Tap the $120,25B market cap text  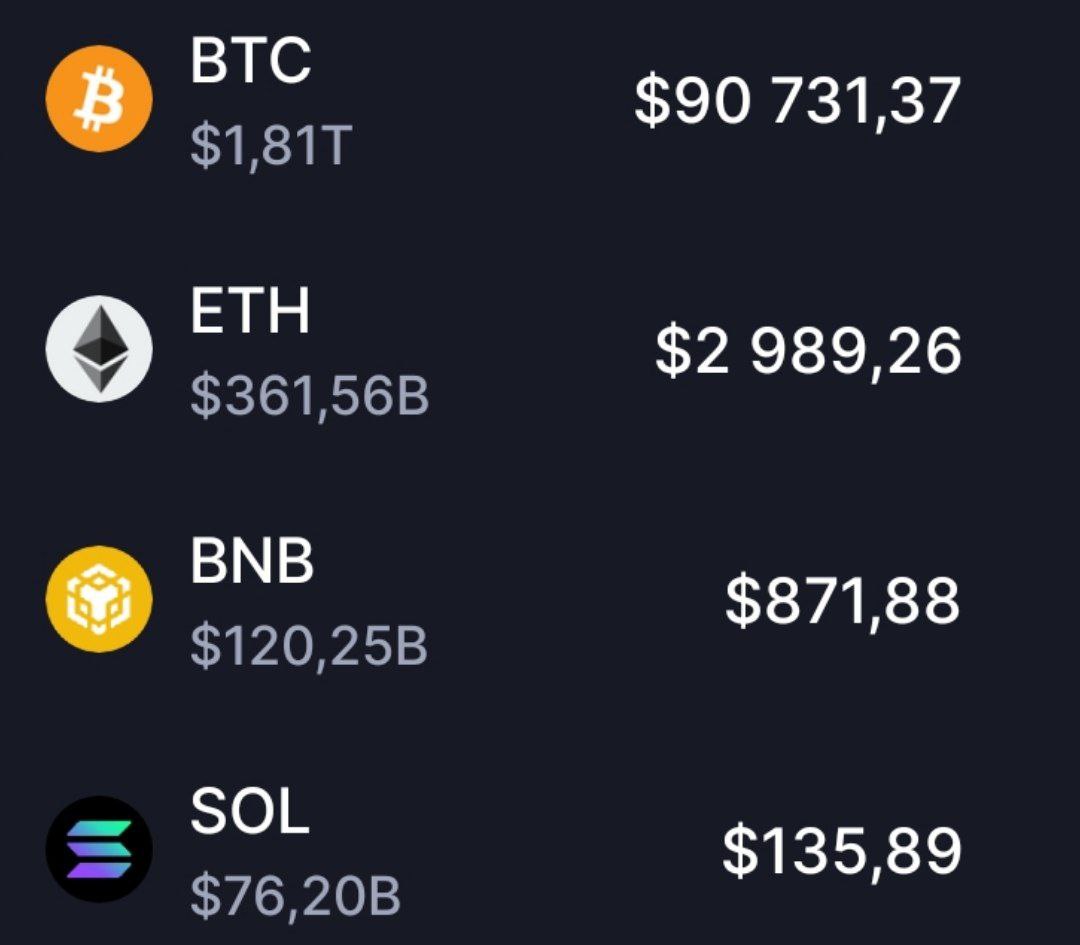coord(309,647)
